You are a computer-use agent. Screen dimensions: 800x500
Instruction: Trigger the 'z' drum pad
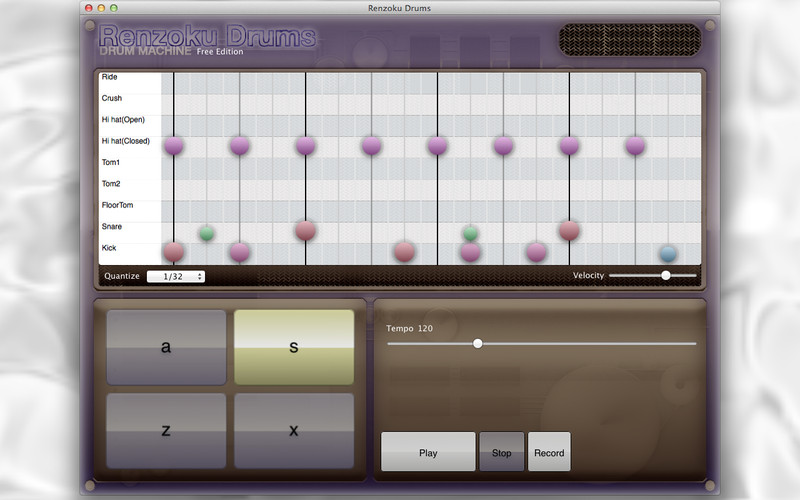(166, 431)
